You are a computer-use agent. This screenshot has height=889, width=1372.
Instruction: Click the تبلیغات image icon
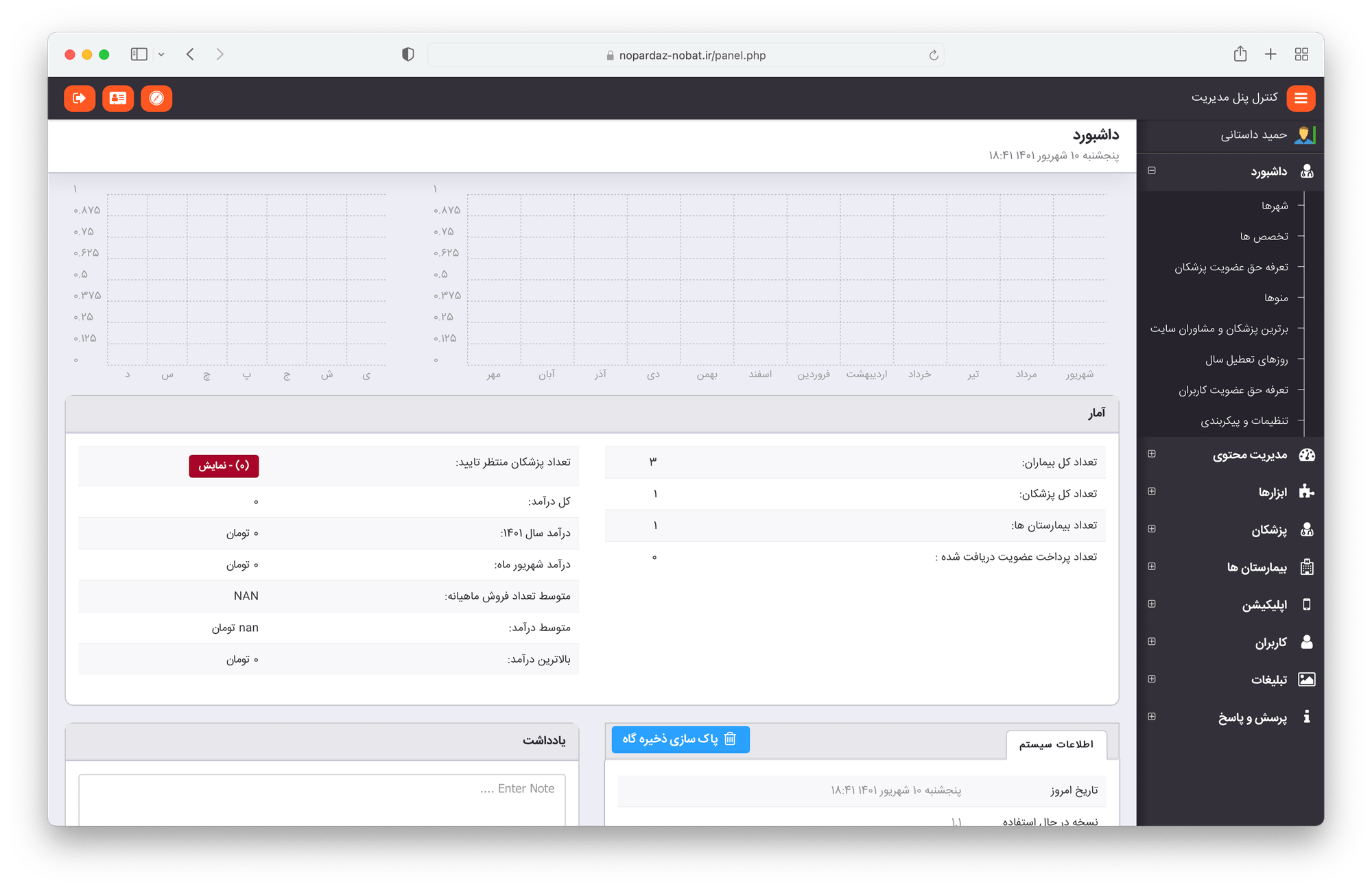pos(1308,680)
